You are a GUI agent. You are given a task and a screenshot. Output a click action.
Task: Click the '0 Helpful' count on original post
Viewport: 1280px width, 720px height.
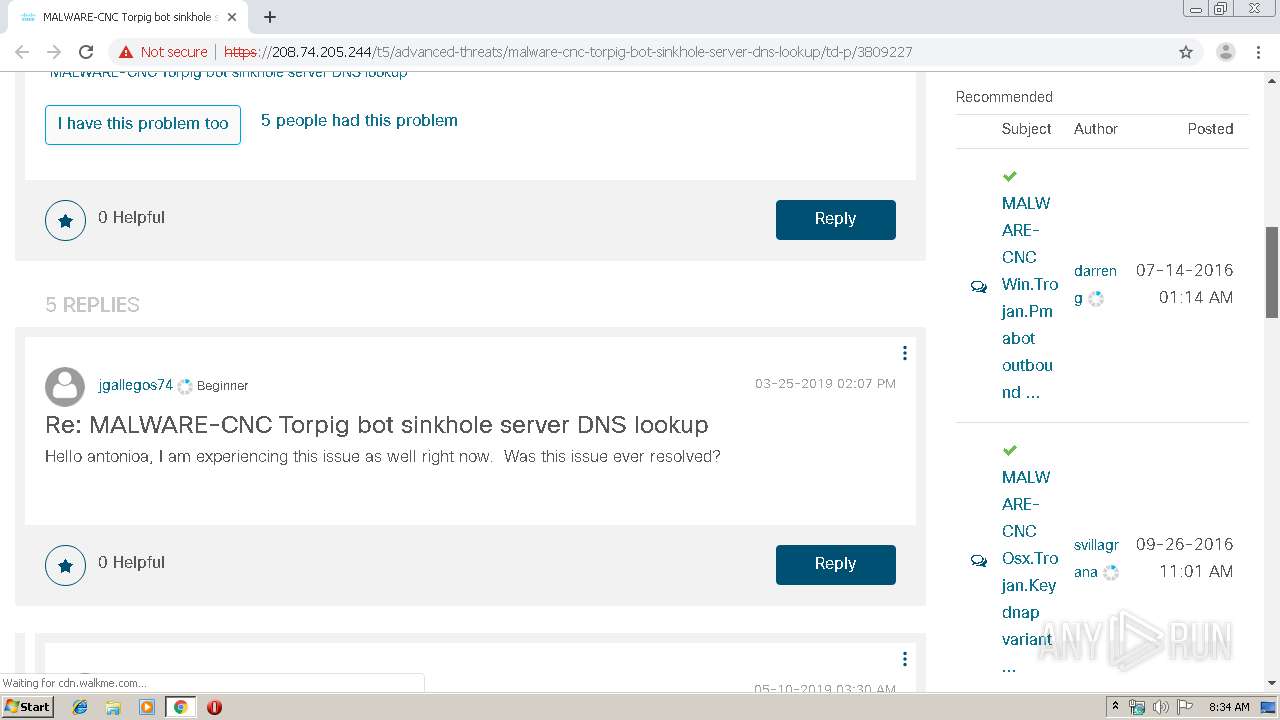(x=131, y=217)
